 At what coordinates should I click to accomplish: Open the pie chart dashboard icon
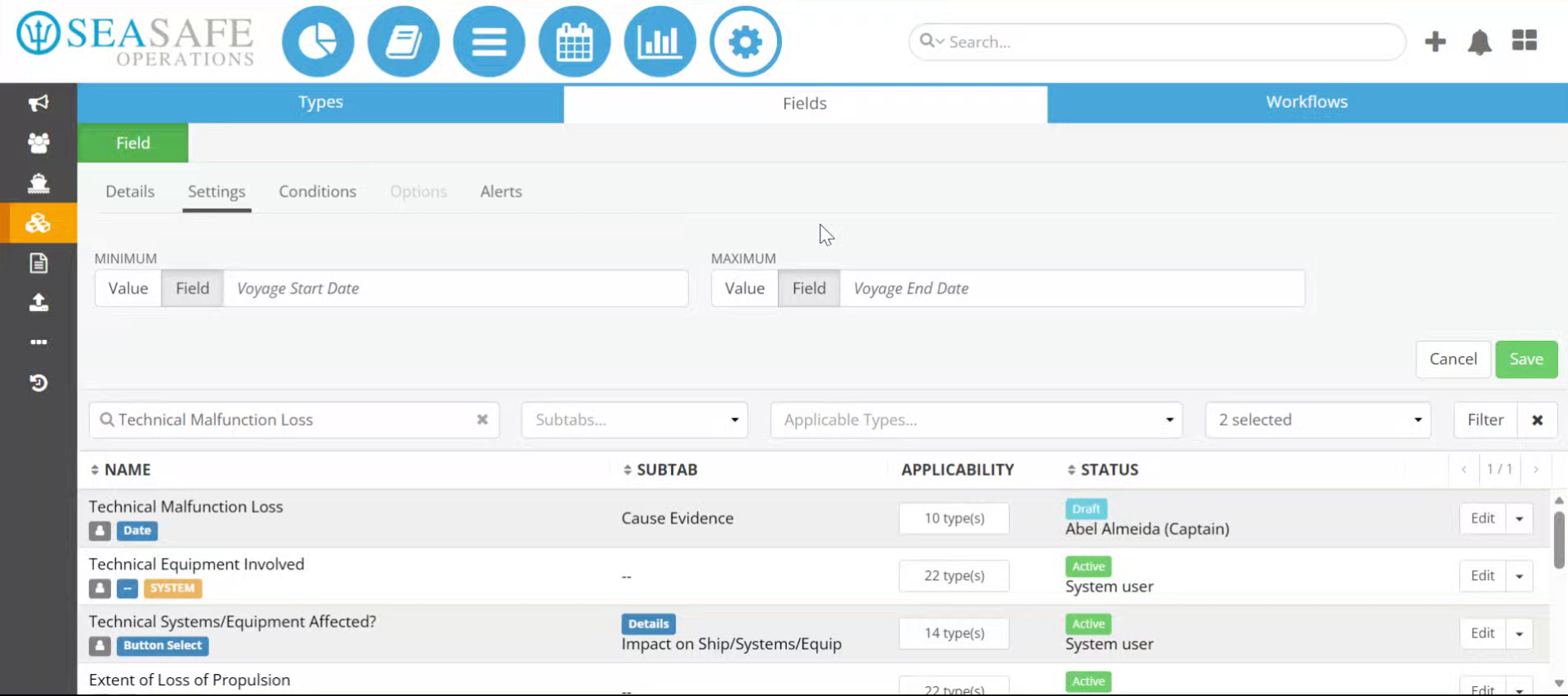pos(318,42)
